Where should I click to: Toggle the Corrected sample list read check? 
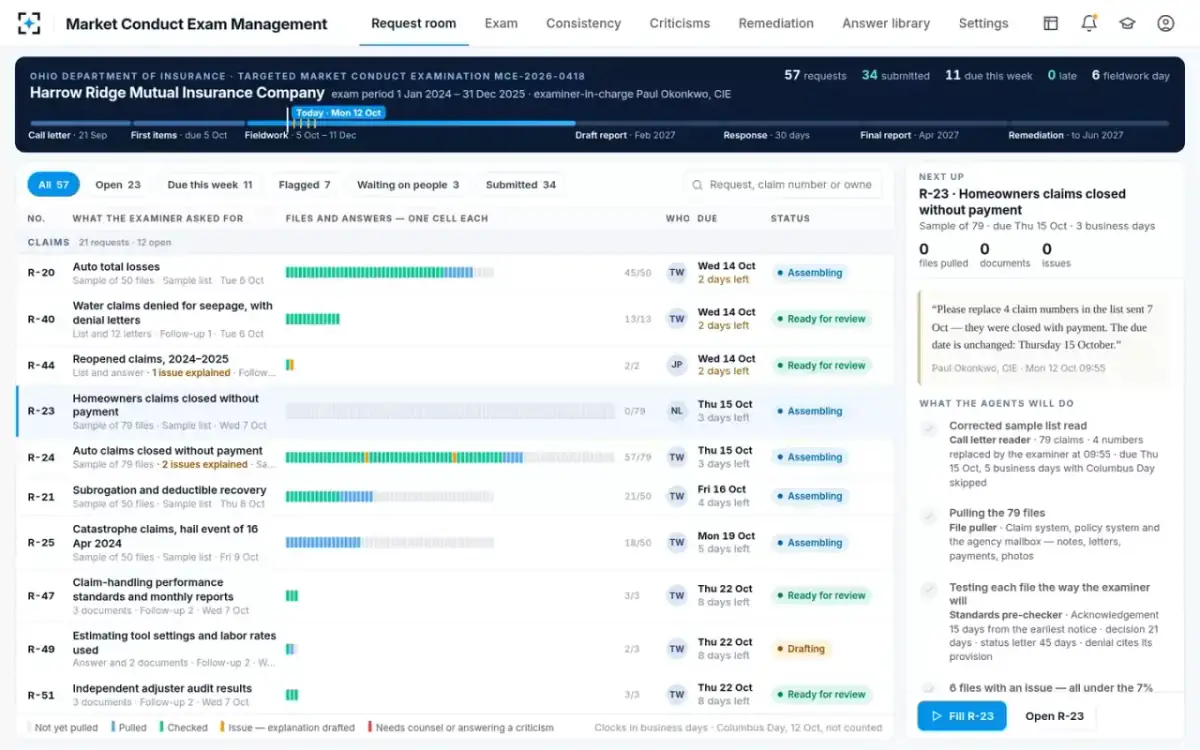coord(929,428)
